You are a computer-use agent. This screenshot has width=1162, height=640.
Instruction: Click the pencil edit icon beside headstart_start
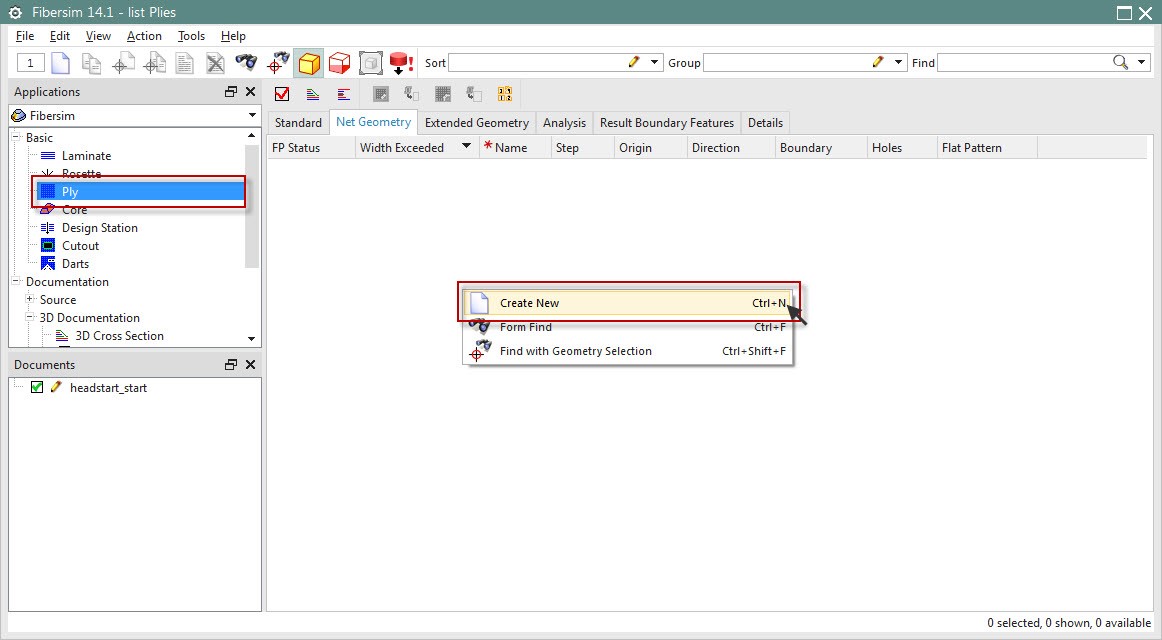click(56, 387)
